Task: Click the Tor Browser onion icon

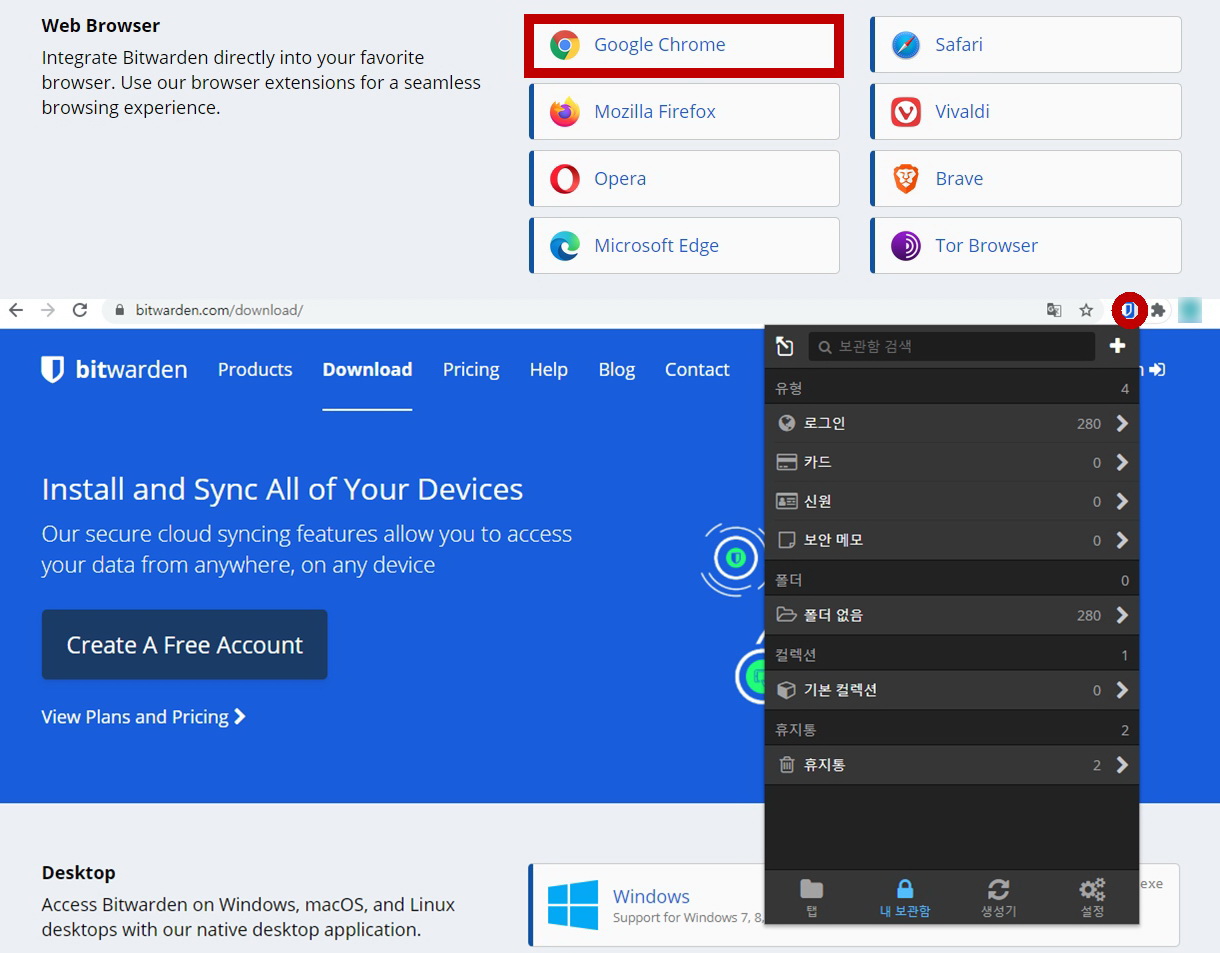Action: coord(906,246)
